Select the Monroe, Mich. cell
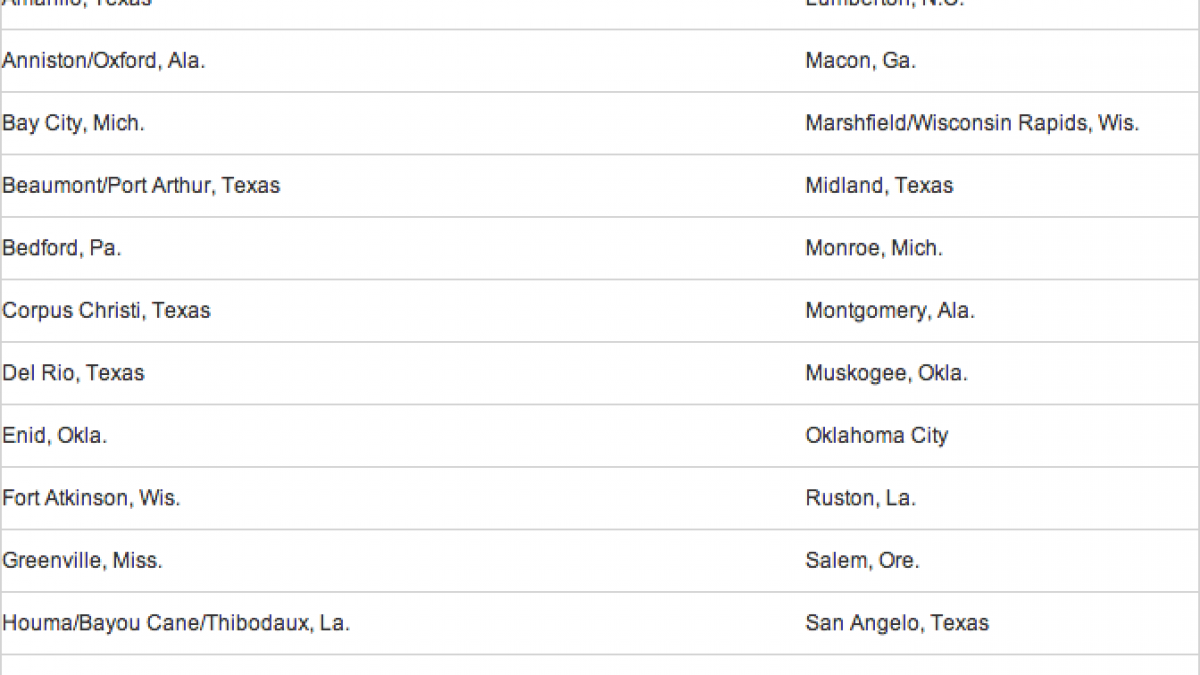The image size is (1200, 675). point(874,248)
